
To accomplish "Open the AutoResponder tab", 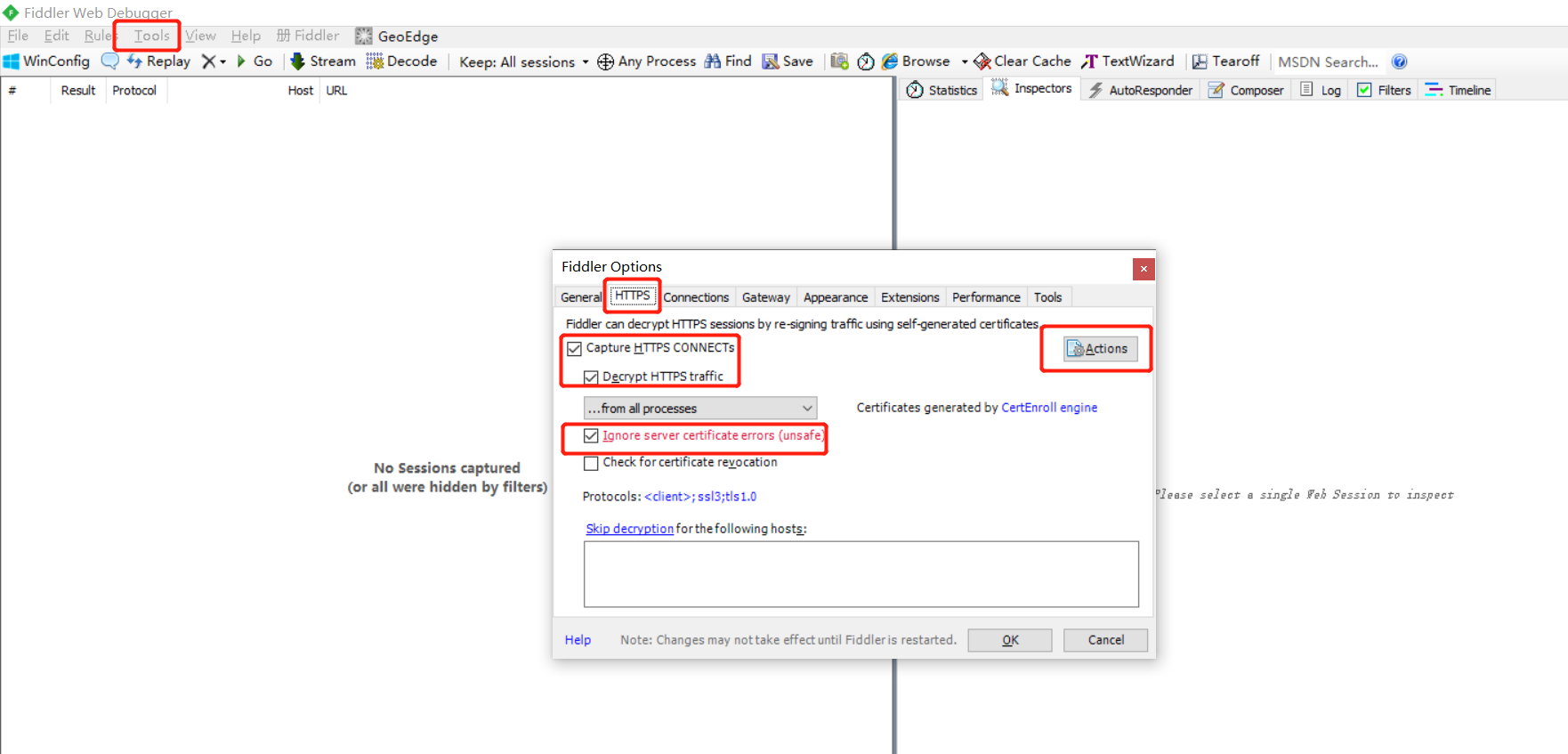I will click(x=1140, y=90).
